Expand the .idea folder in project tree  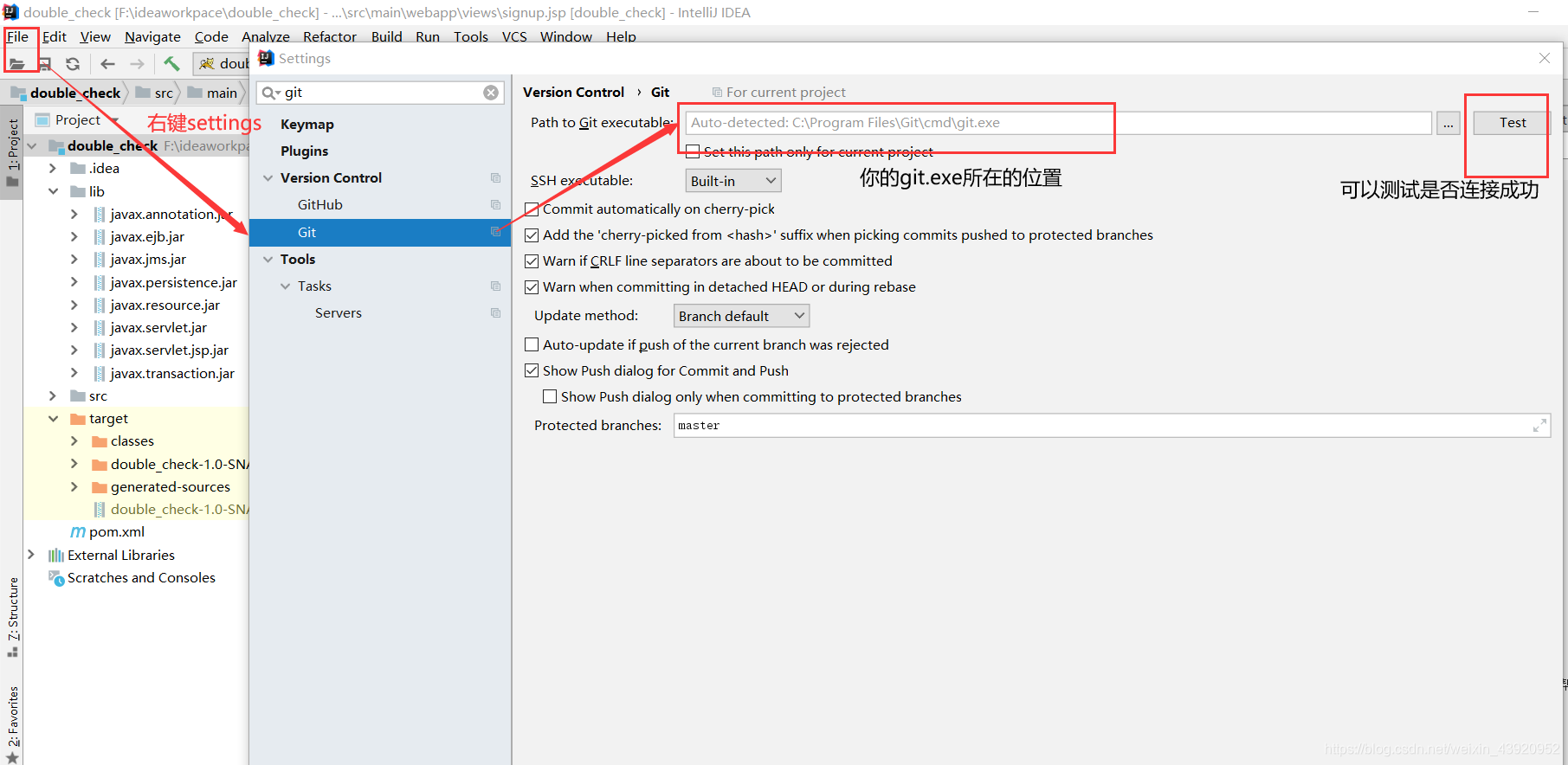coord(53,168)
